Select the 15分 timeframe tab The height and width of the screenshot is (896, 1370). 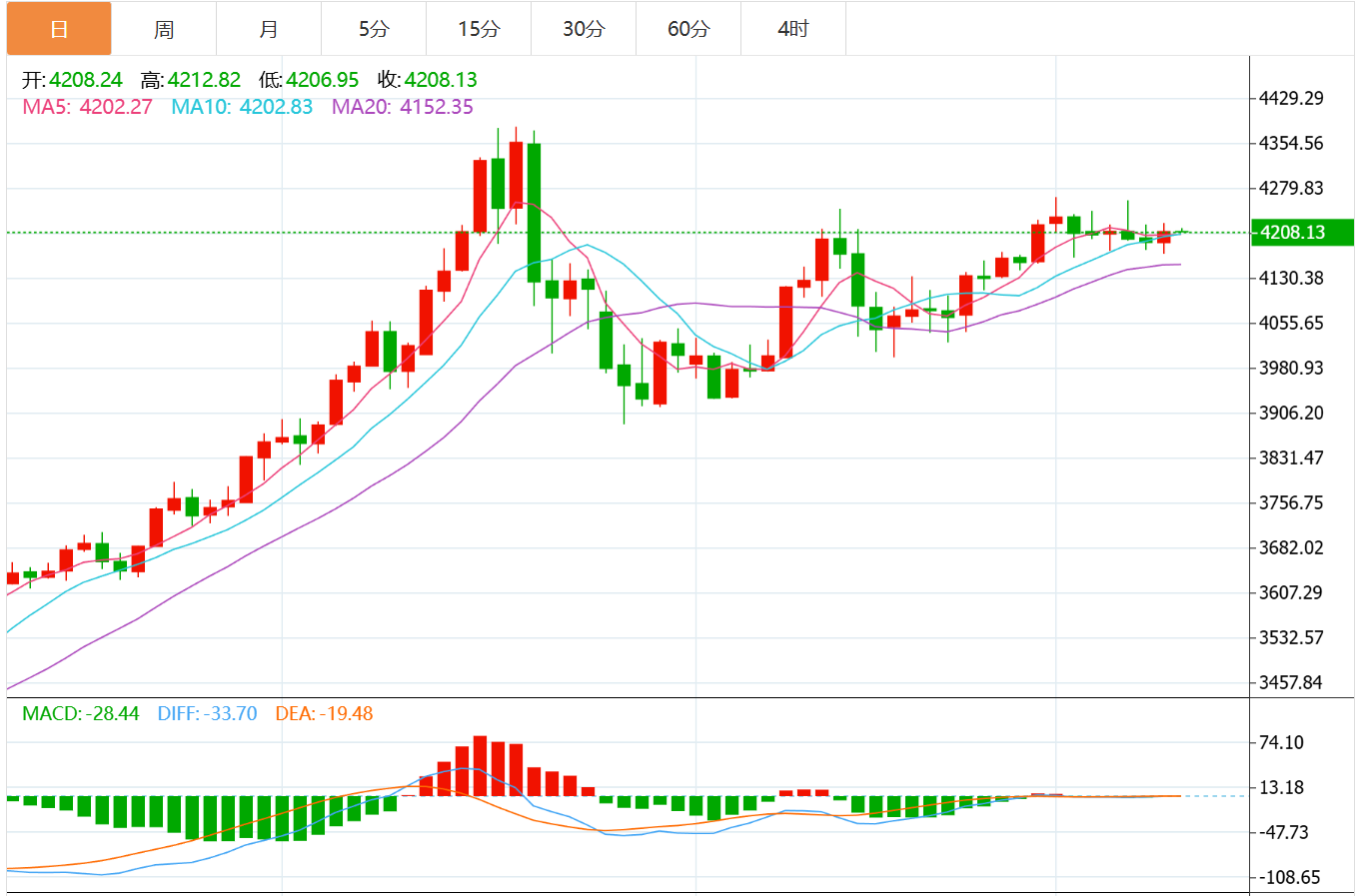pyautogui.click(x=479, y=29)
